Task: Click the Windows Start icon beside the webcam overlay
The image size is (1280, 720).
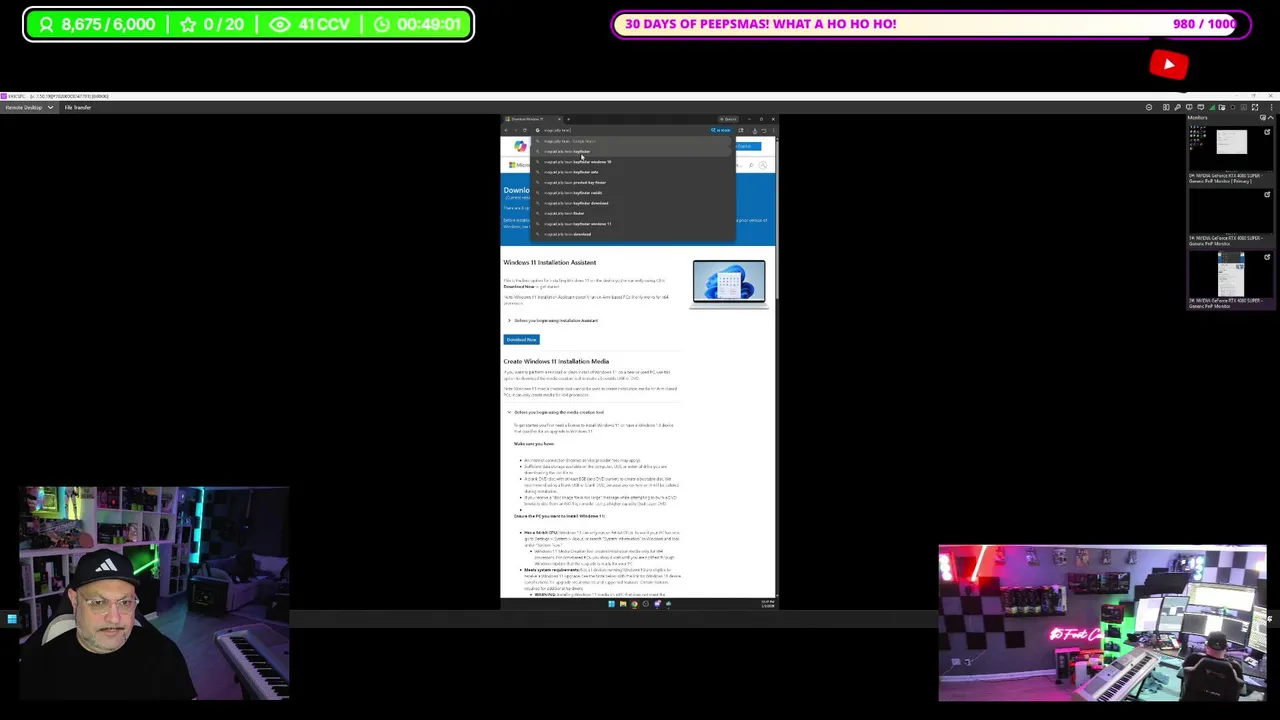Action: (x=12, y=619)
